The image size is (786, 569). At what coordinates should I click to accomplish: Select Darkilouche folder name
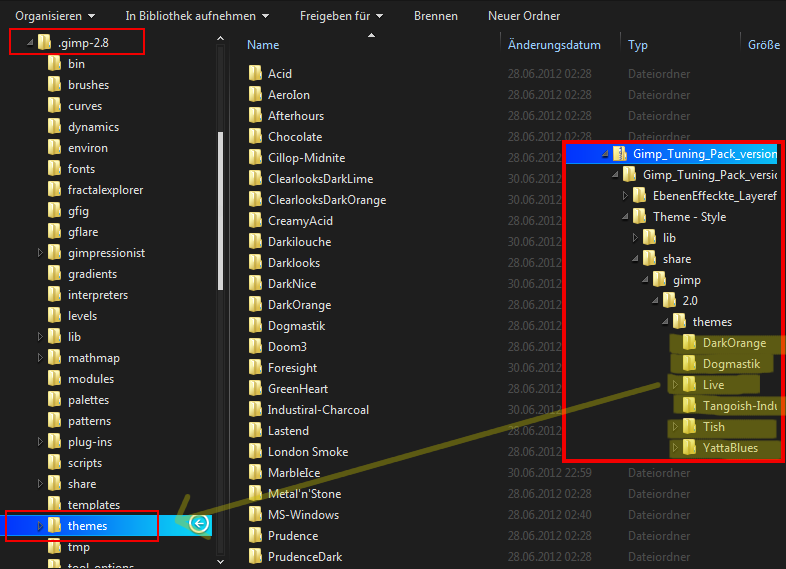pyautogui.click(x=299, y=242)
